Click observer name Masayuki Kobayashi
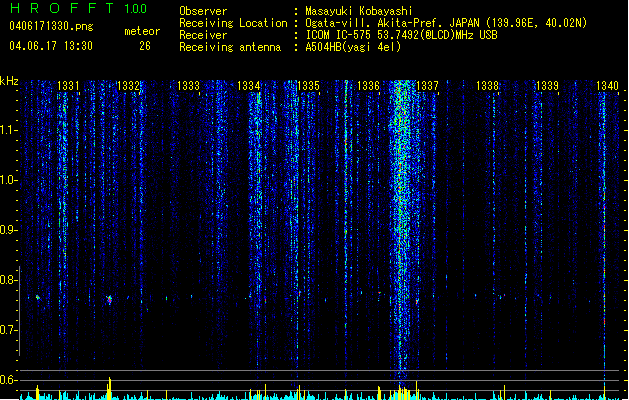This screenshot has width=629, height=400. coord(359,11)
